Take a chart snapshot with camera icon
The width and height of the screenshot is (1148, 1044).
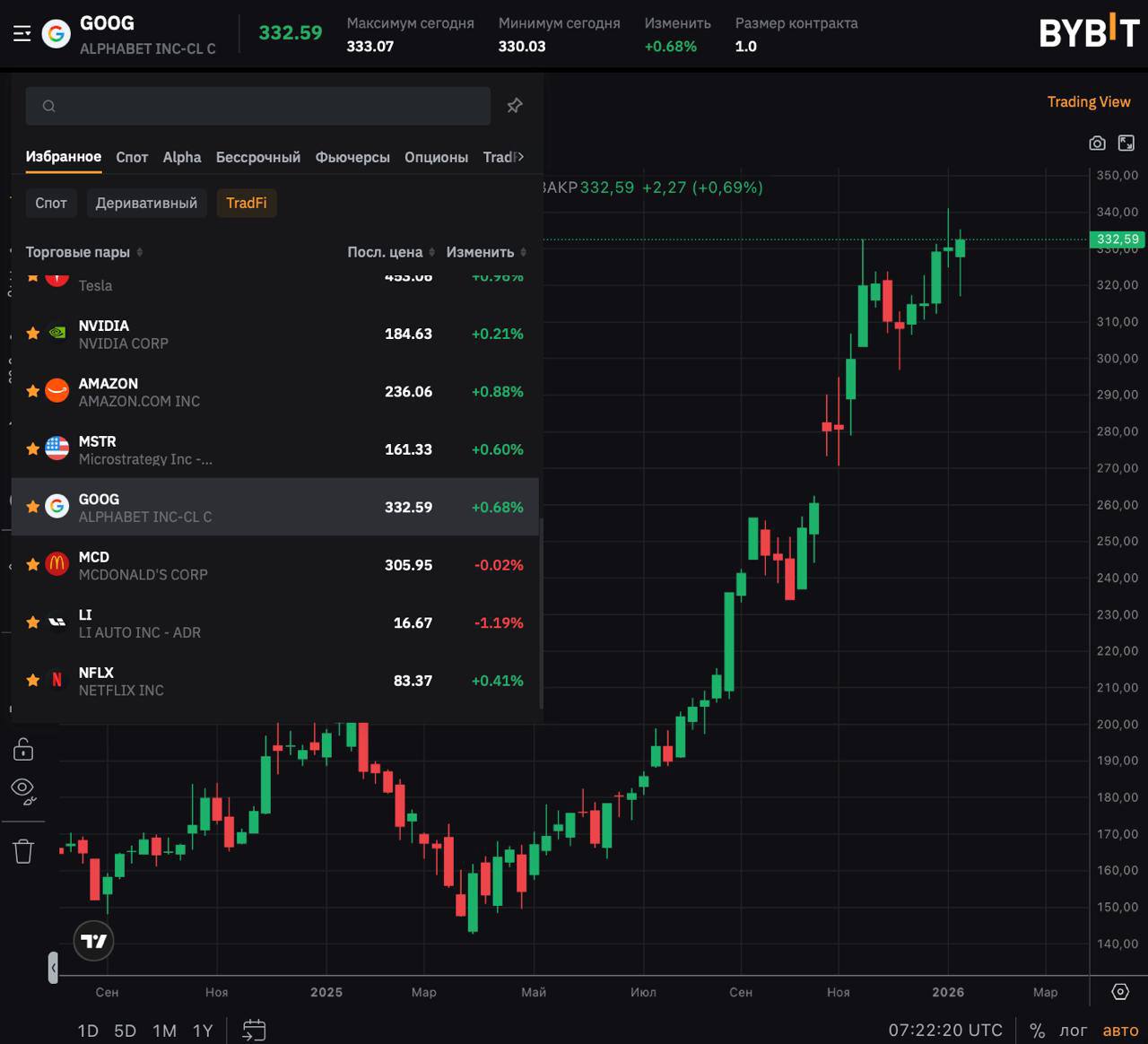(1097, 144)
